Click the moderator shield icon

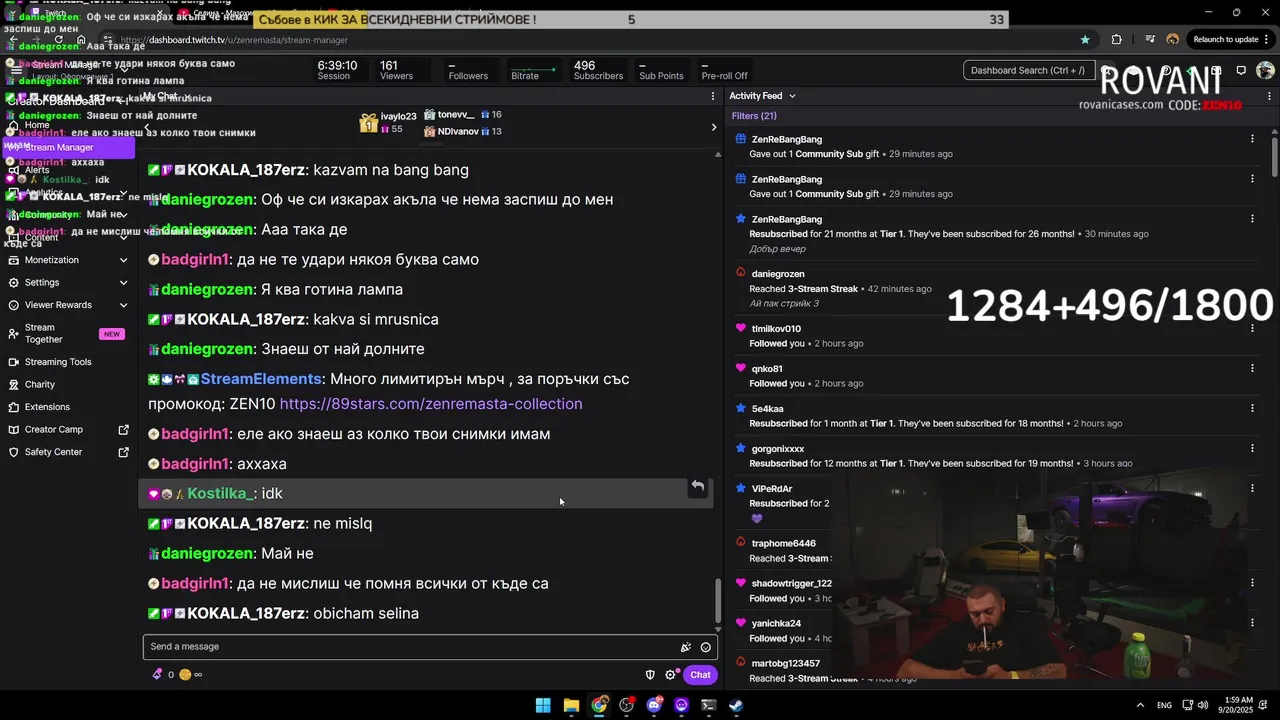[650, 675]
